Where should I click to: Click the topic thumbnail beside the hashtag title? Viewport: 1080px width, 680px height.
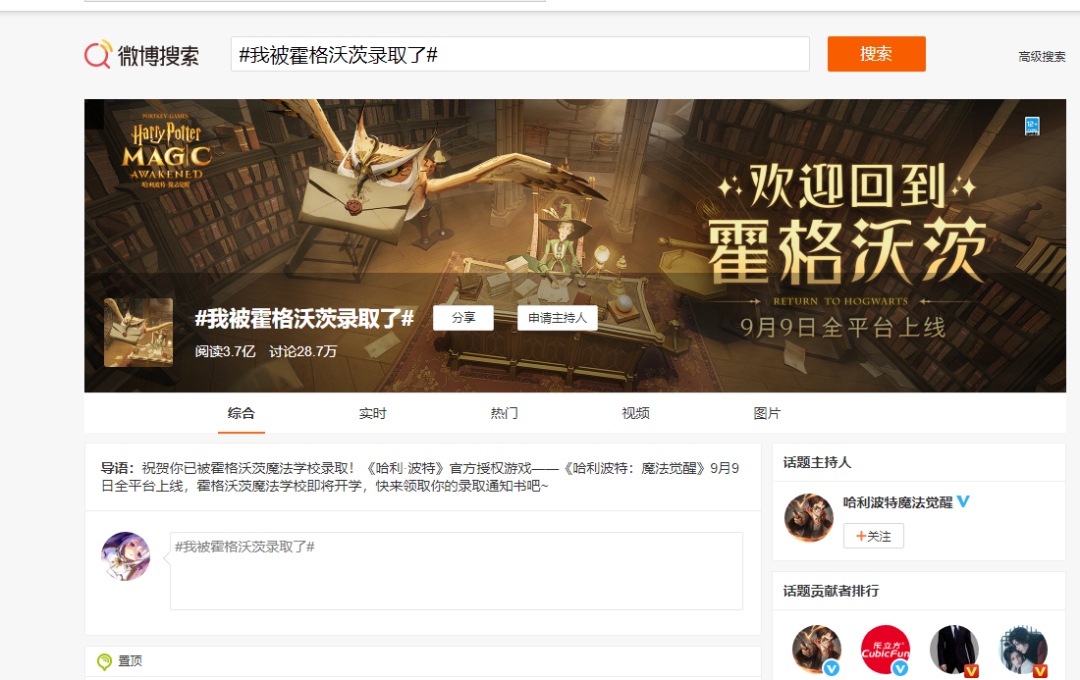pyautogui.click(x=138, y=332)
